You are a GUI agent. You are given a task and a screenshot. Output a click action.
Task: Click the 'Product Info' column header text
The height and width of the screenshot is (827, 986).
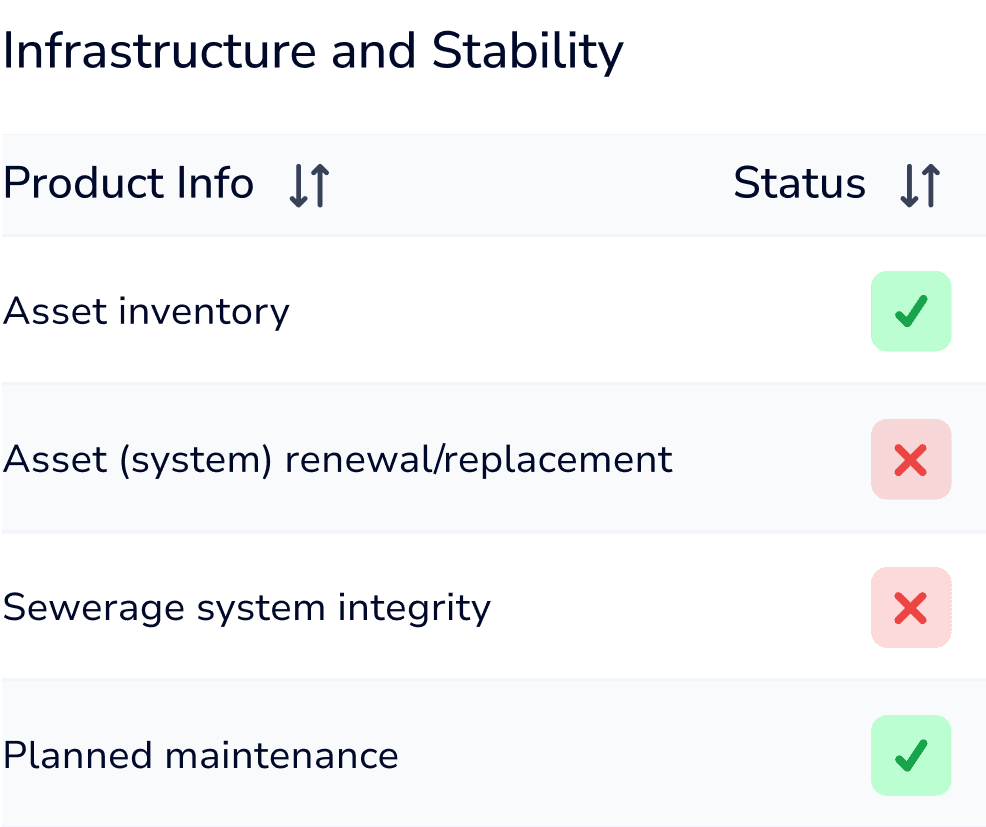click(x=129, y=184)
